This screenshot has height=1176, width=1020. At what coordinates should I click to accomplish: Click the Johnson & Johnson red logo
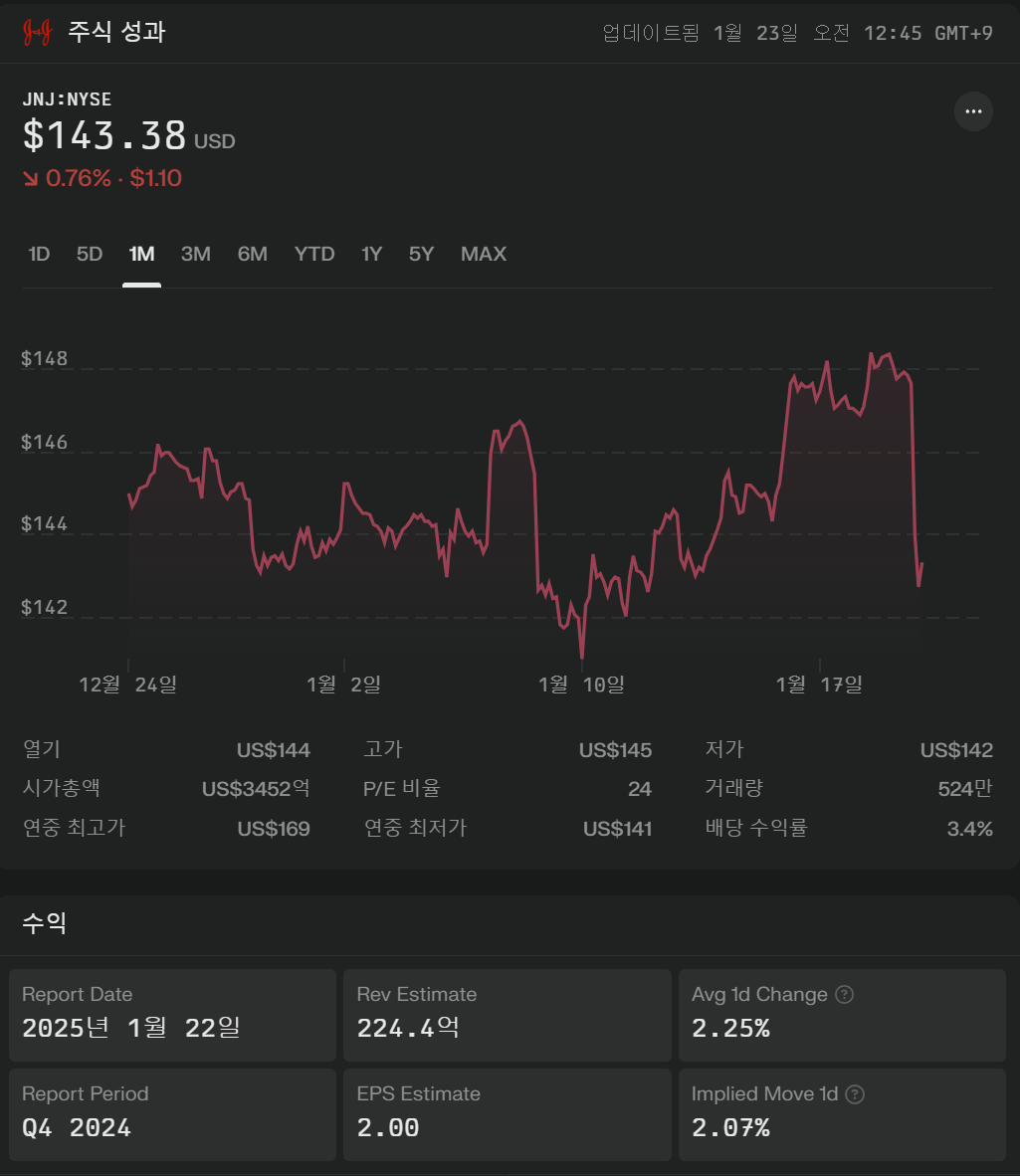click(x=37, y=32)
